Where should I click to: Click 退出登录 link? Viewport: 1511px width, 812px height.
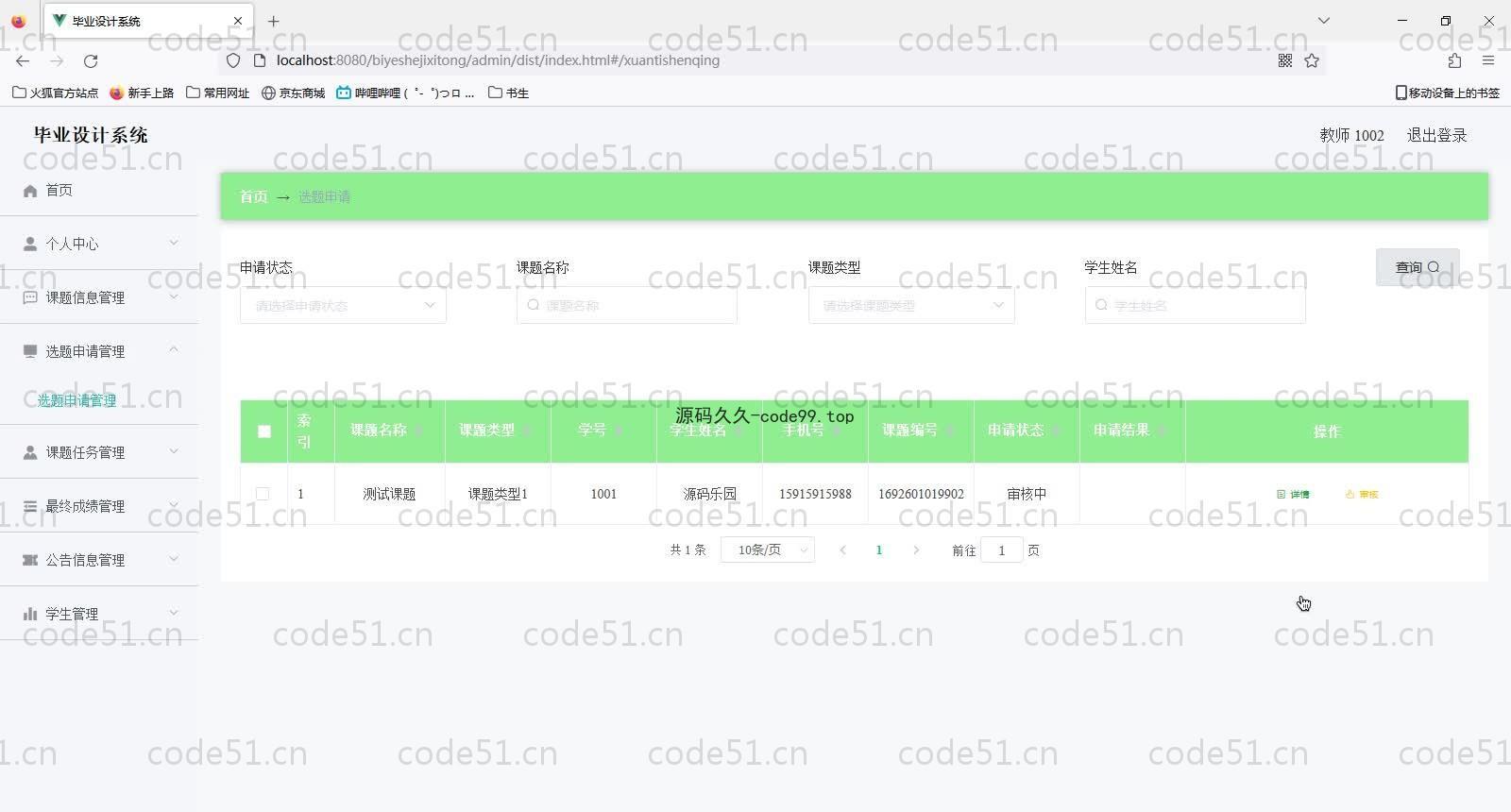click(x=1436, y=135)
